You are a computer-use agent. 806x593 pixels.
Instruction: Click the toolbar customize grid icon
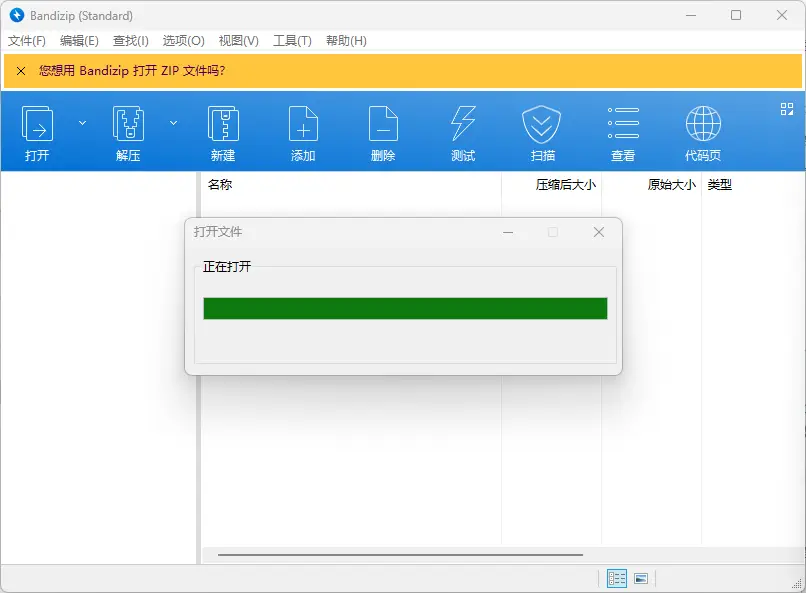pyautogui.click(x=786, y=109)
